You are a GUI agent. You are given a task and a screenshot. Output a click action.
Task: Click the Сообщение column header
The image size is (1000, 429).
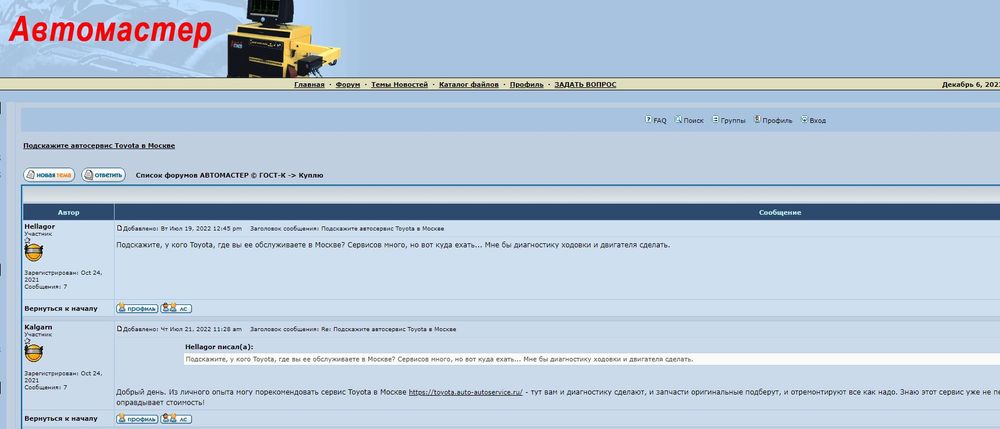click(779, 212)
